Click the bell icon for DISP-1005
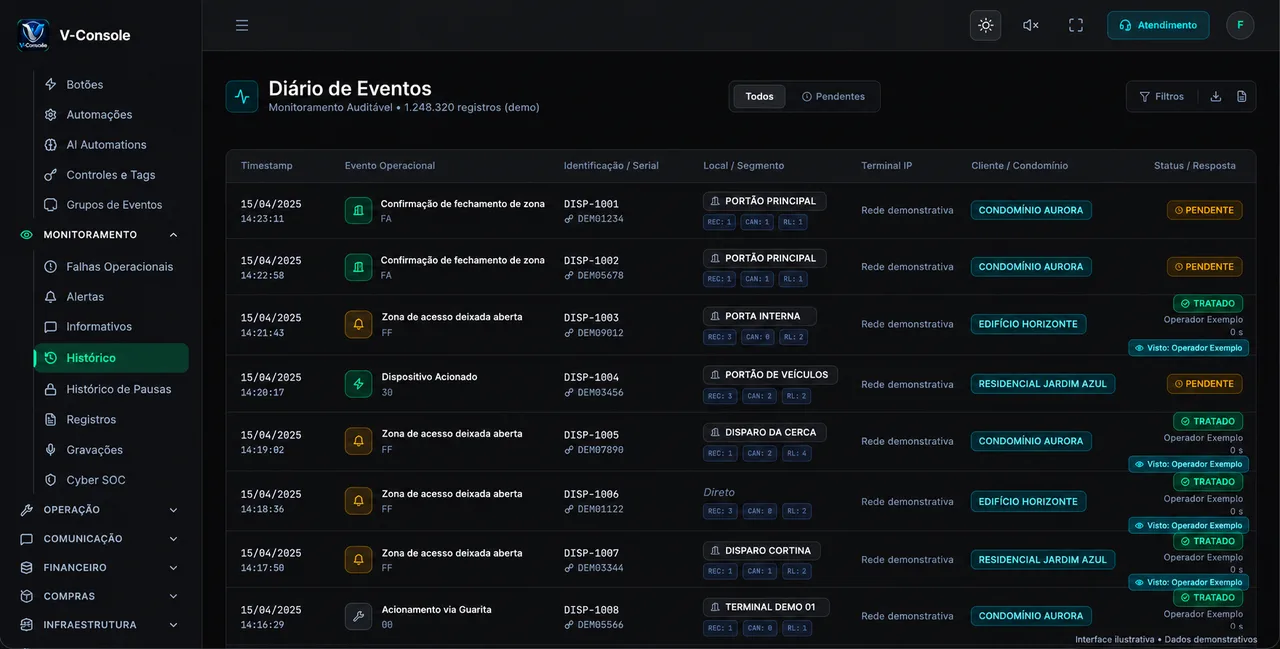The height and width of the screenshot is (649, 1280). tap(358, 441)
